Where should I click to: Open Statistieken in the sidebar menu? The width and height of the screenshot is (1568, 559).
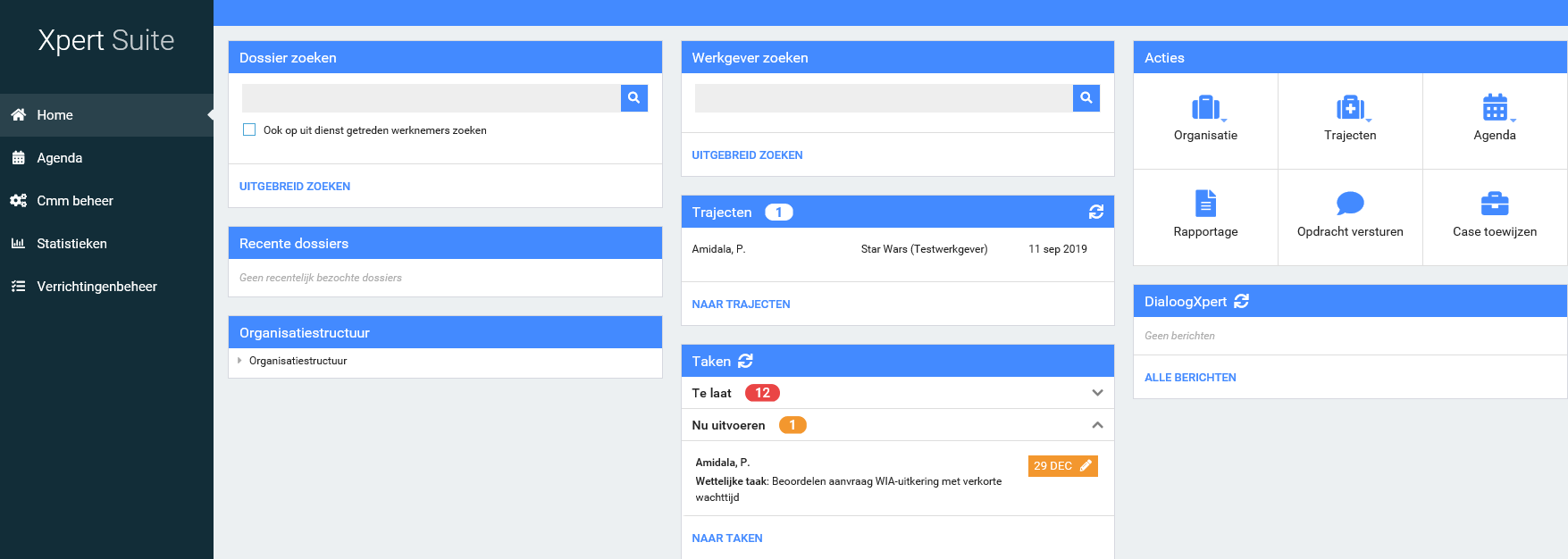[x=71, y=244]
